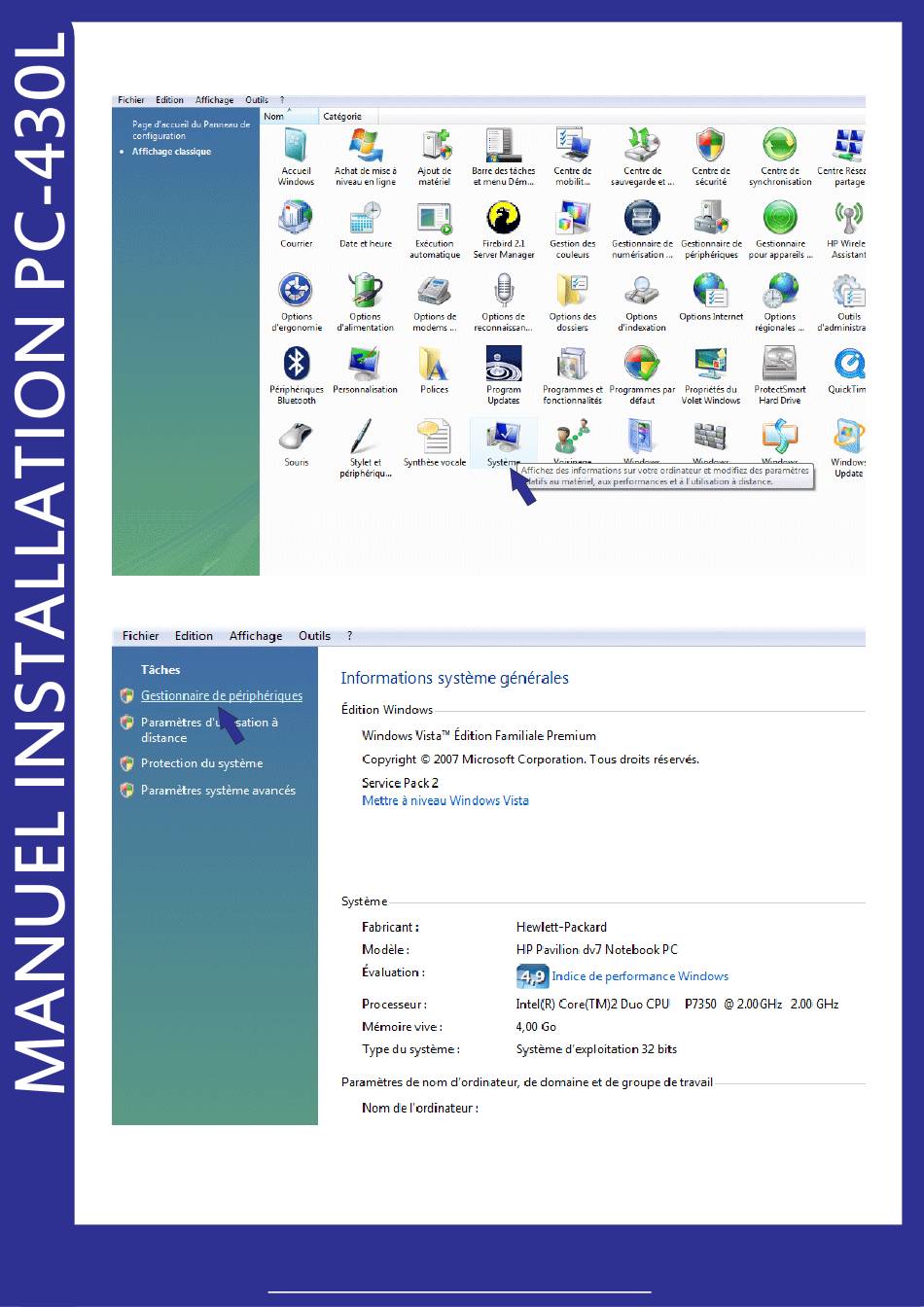Open the Program Updates icon
The height and width of the screenshot is (1307, 924).
coord(504,365)
